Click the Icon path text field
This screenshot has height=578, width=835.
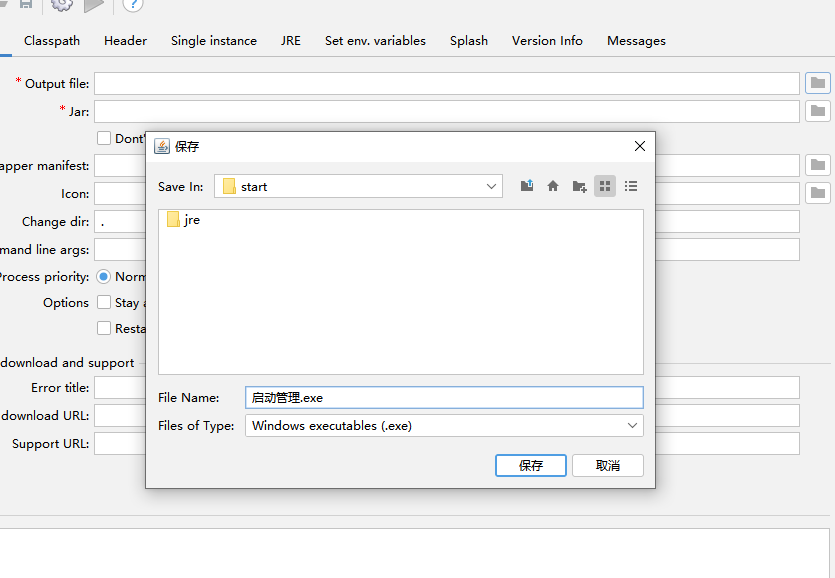(x=120, y=193)
